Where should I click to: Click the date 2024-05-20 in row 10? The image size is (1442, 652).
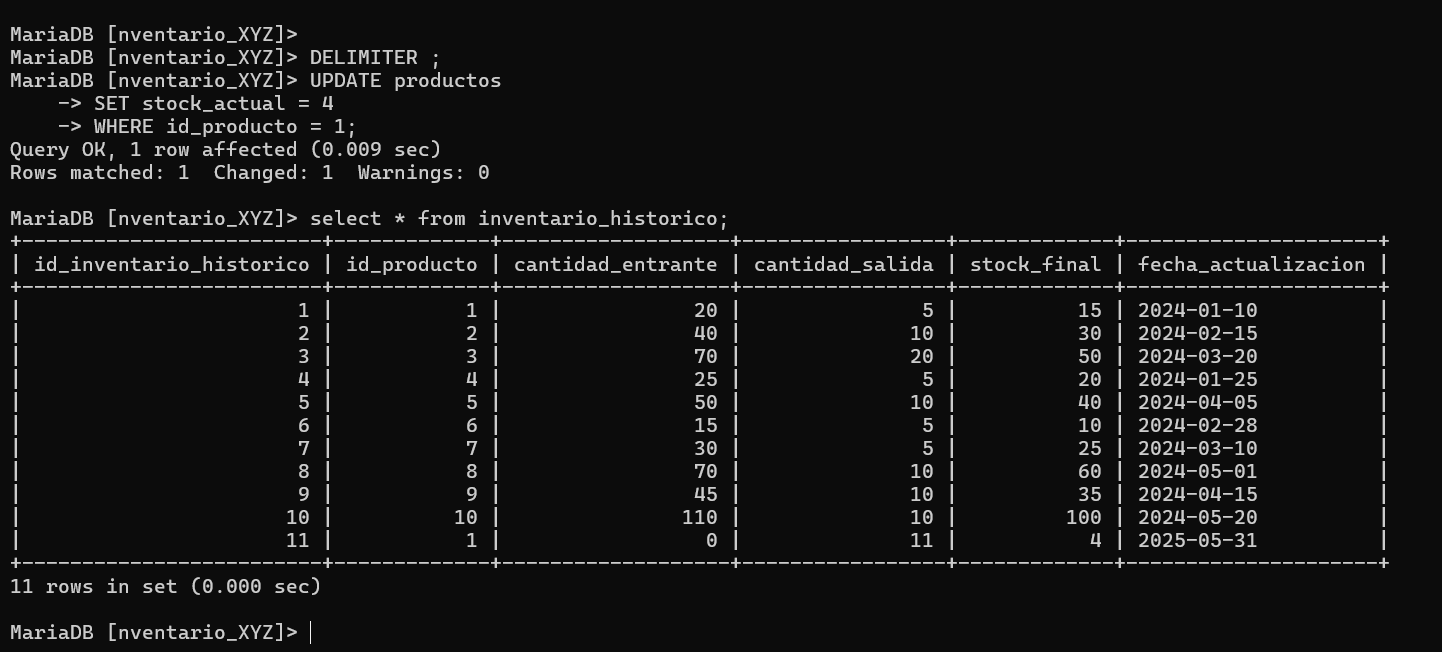1198,518
